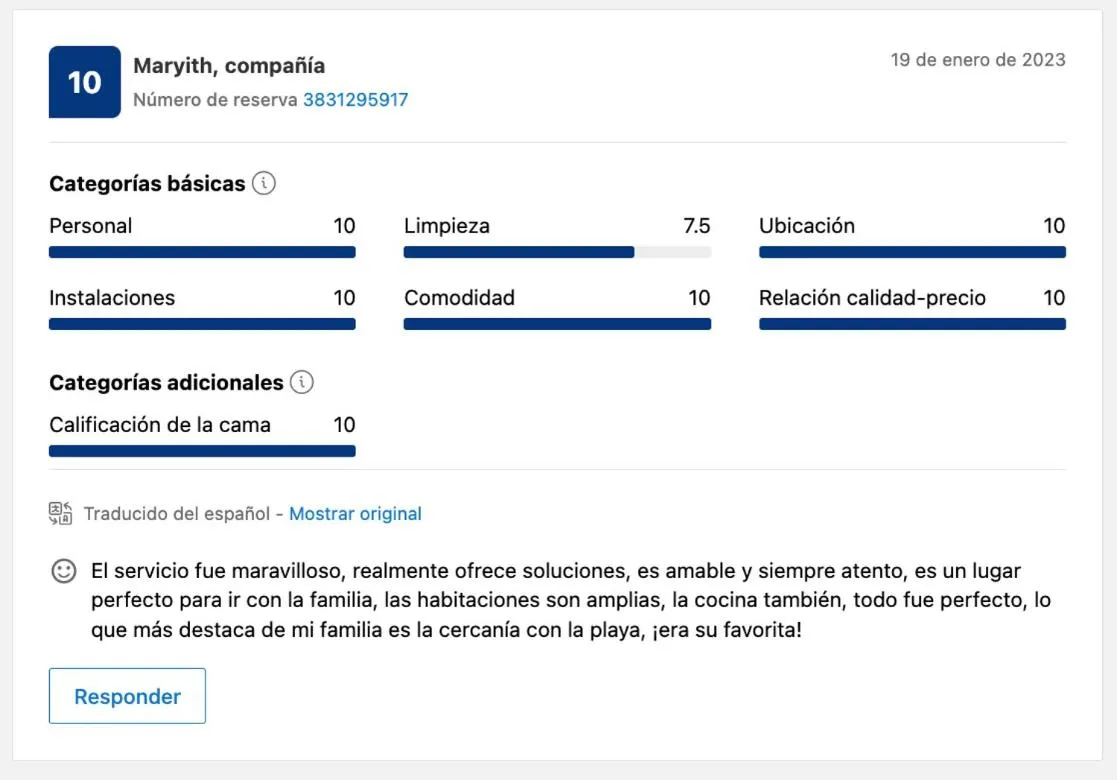Click the Personal rating bar

tap(202, 252)
